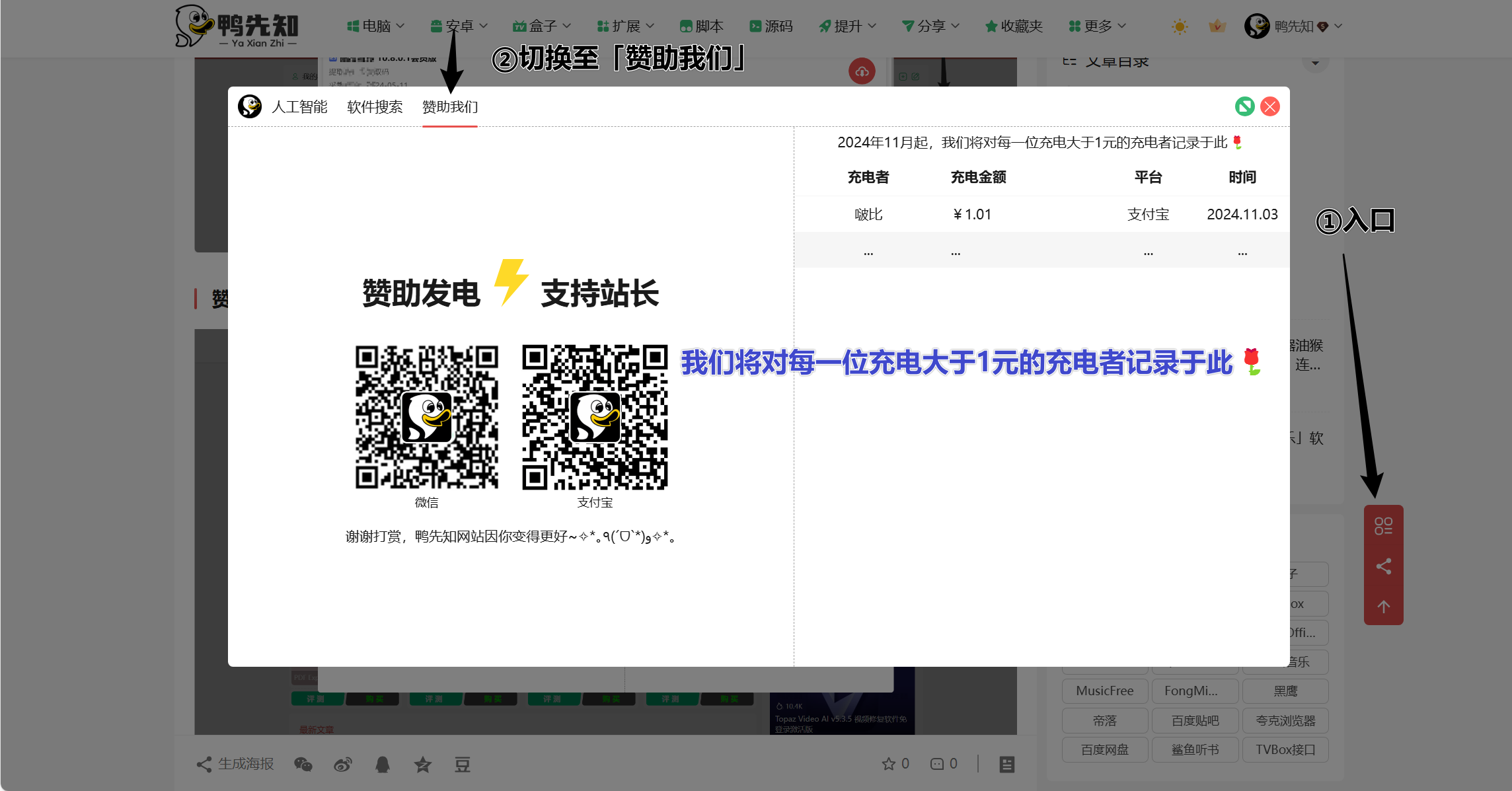Open the FongMi... tag
The width and height of the screenshot is (1512, 791).
1195,691
